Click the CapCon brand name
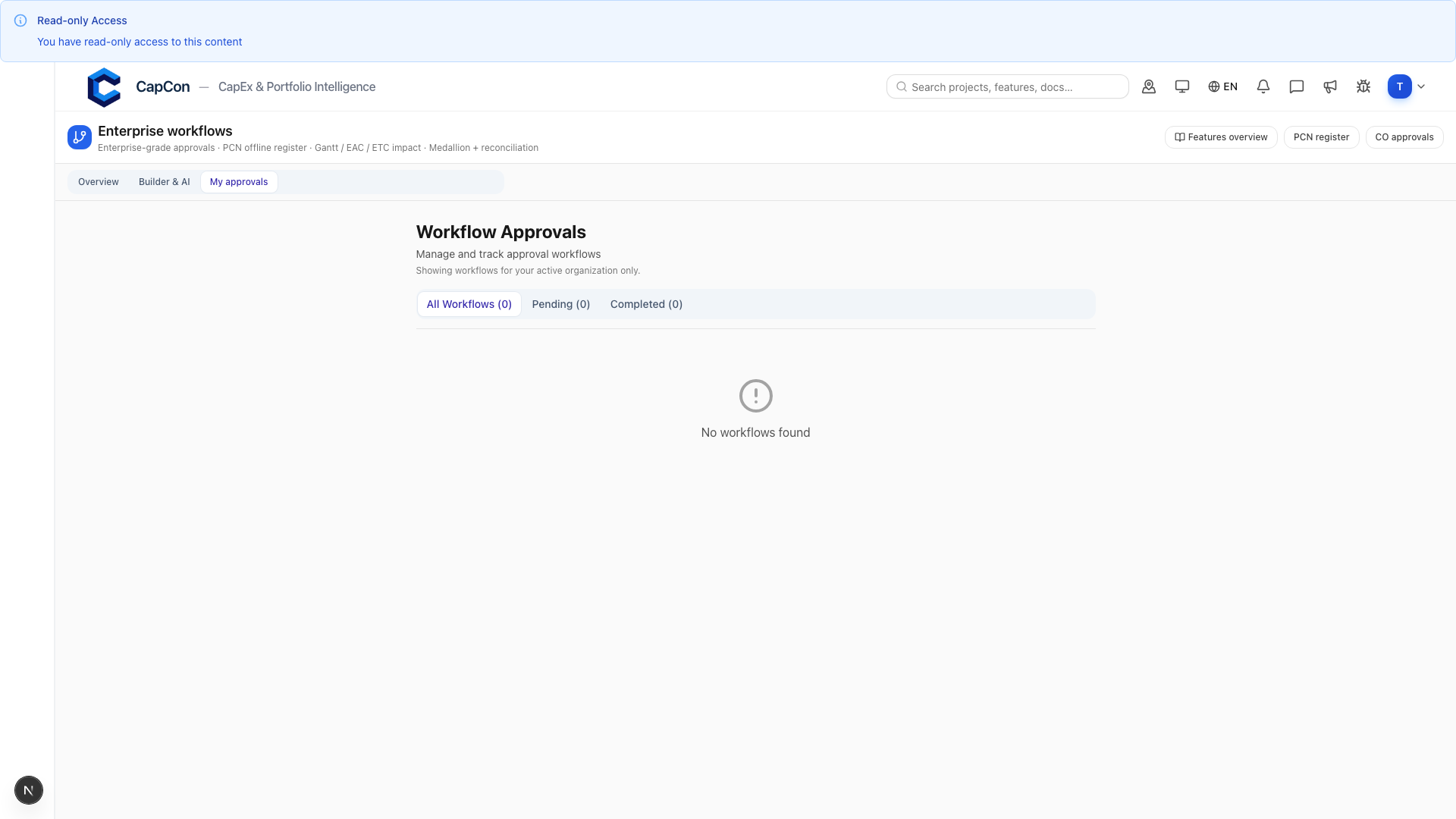The width and height of the screenshot is (1456, 819). tap(163, 87)
